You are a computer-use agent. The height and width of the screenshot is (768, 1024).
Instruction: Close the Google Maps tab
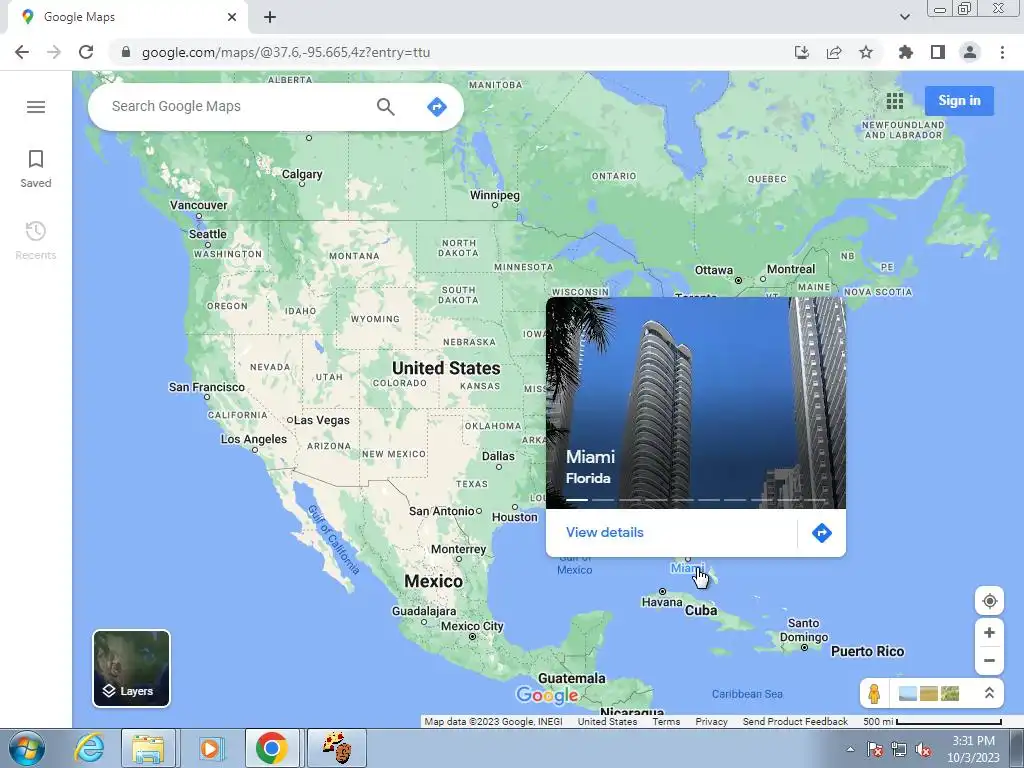coord(232,17)
